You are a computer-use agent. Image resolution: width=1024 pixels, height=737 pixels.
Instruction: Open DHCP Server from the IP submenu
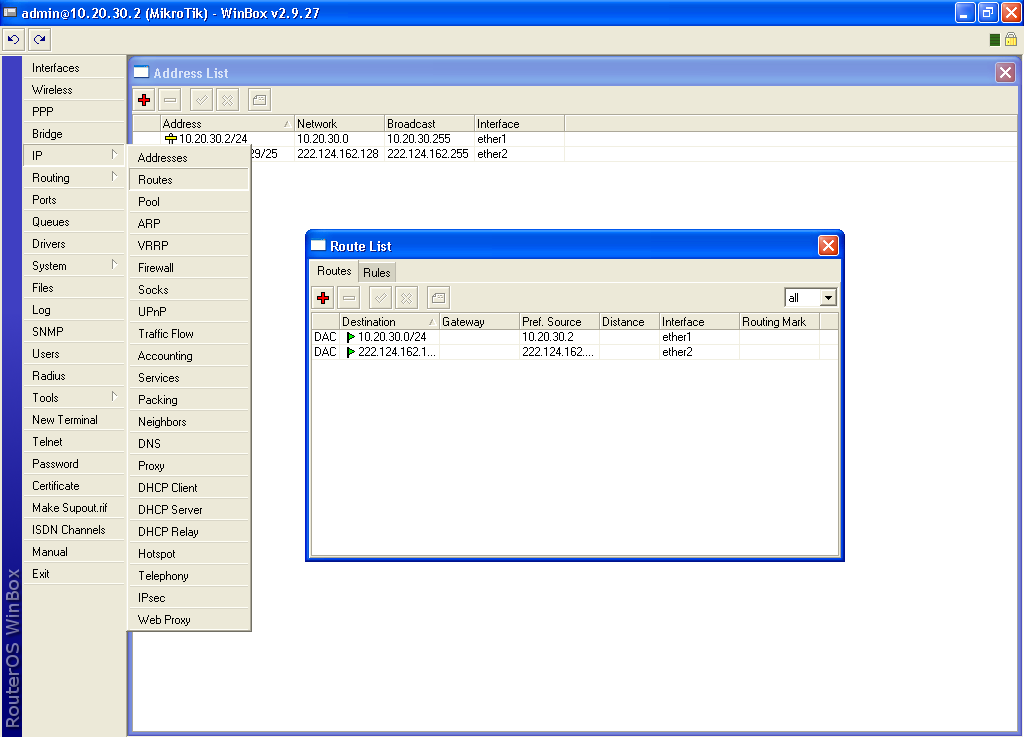pyautogui.click(x=189, y=510)
